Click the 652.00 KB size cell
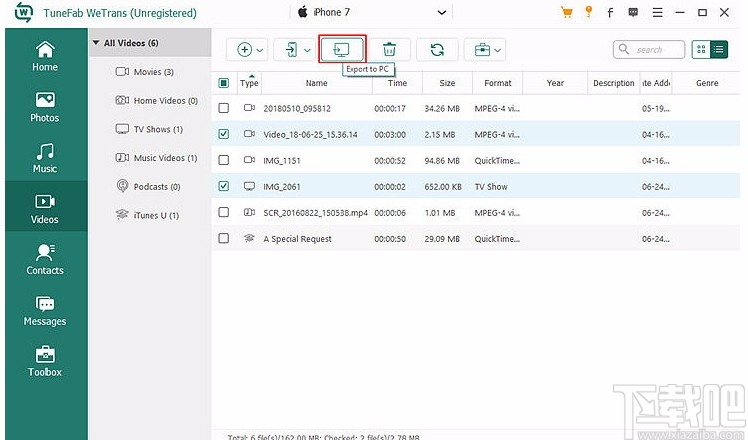 click(x=443, y=187)
